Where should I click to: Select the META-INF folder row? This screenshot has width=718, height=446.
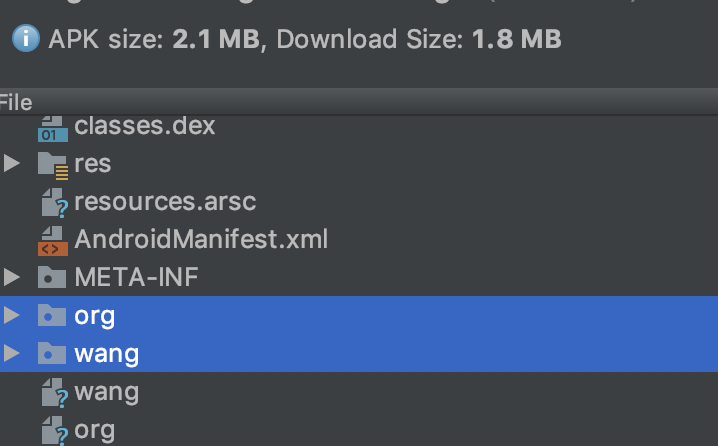coord(359,277)
